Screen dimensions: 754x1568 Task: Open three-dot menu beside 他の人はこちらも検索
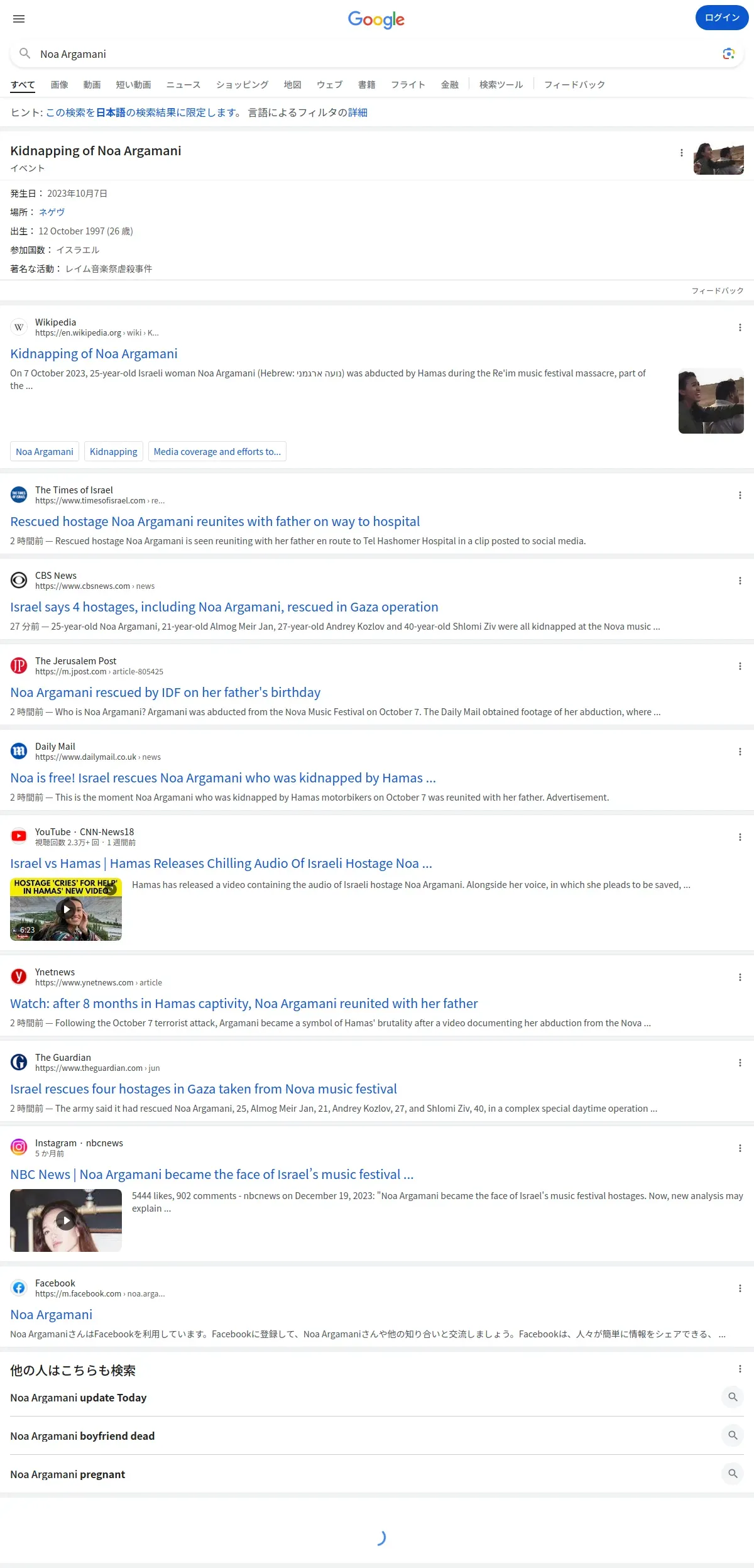[x=740, y=1369]
